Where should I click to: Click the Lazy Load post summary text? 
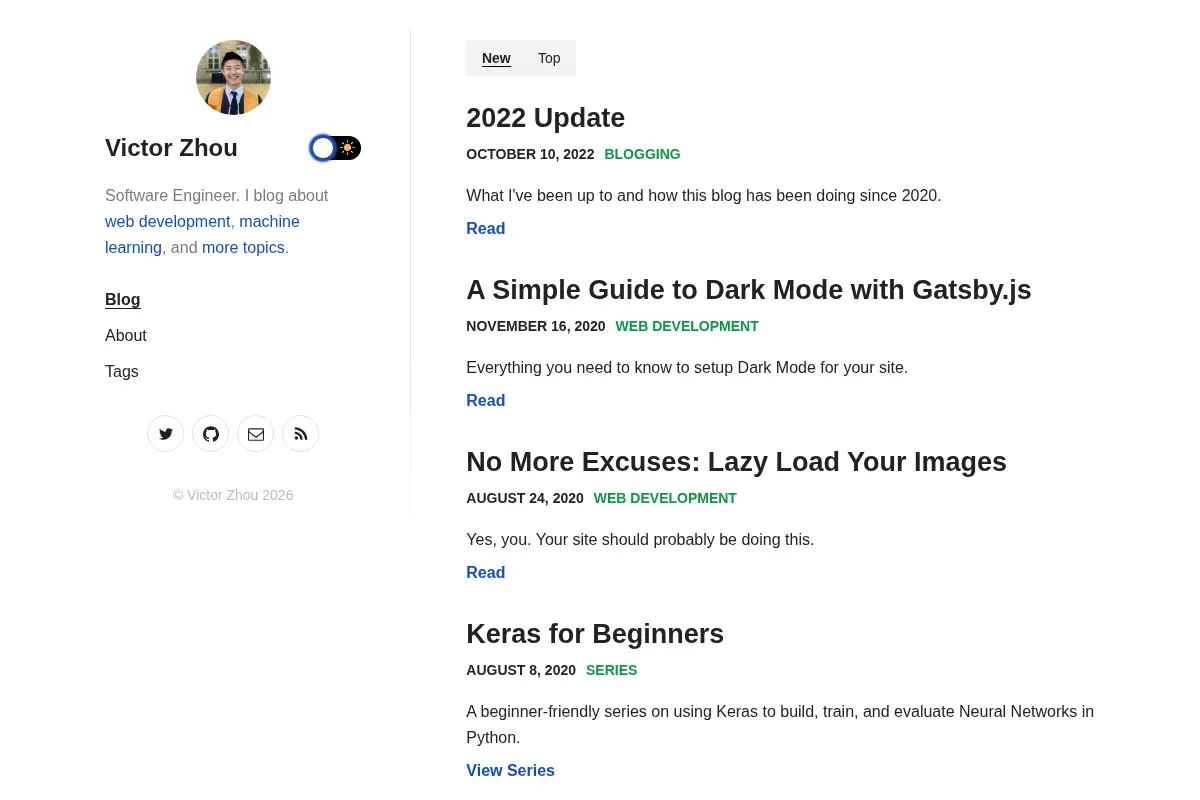tap(640, 540)
